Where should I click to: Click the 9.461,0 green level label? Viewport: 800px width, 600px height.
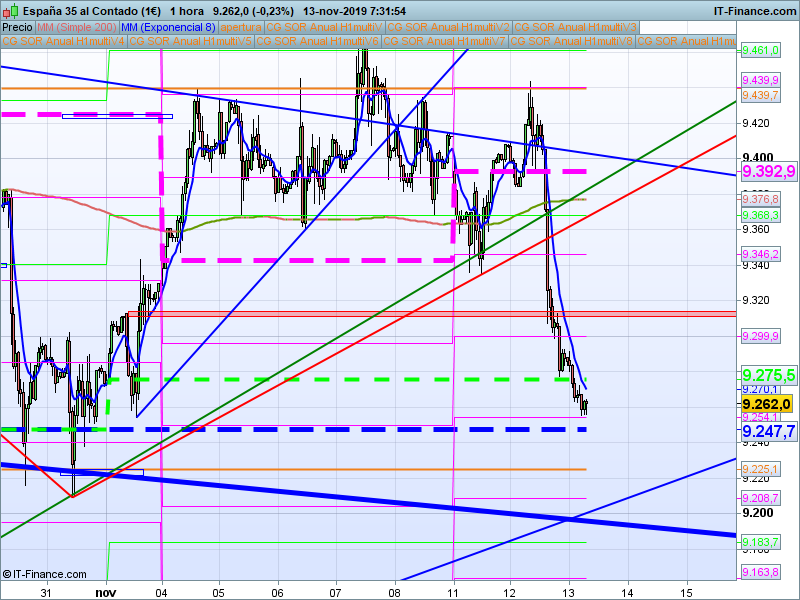click(x=759, y=50)
